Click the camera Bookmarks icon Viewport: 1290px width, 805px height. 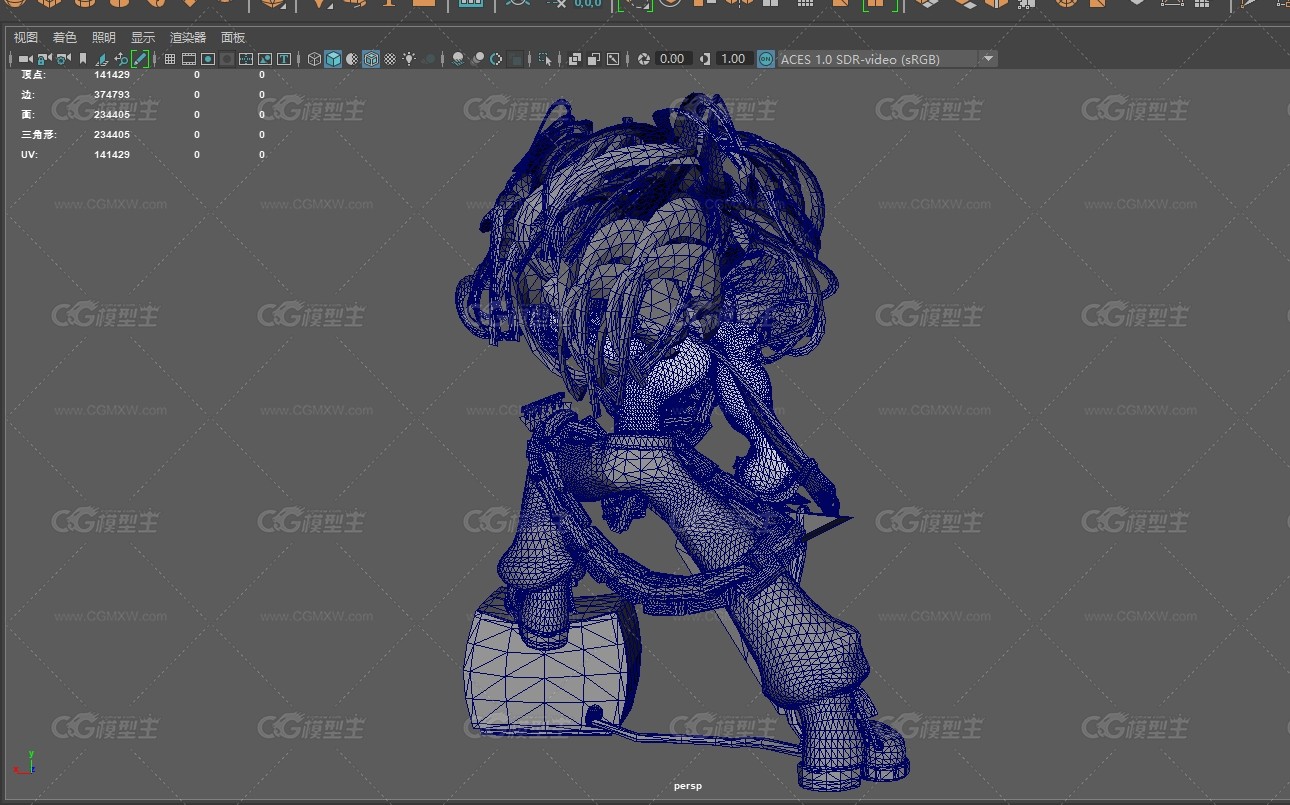[x=83, y=59]
